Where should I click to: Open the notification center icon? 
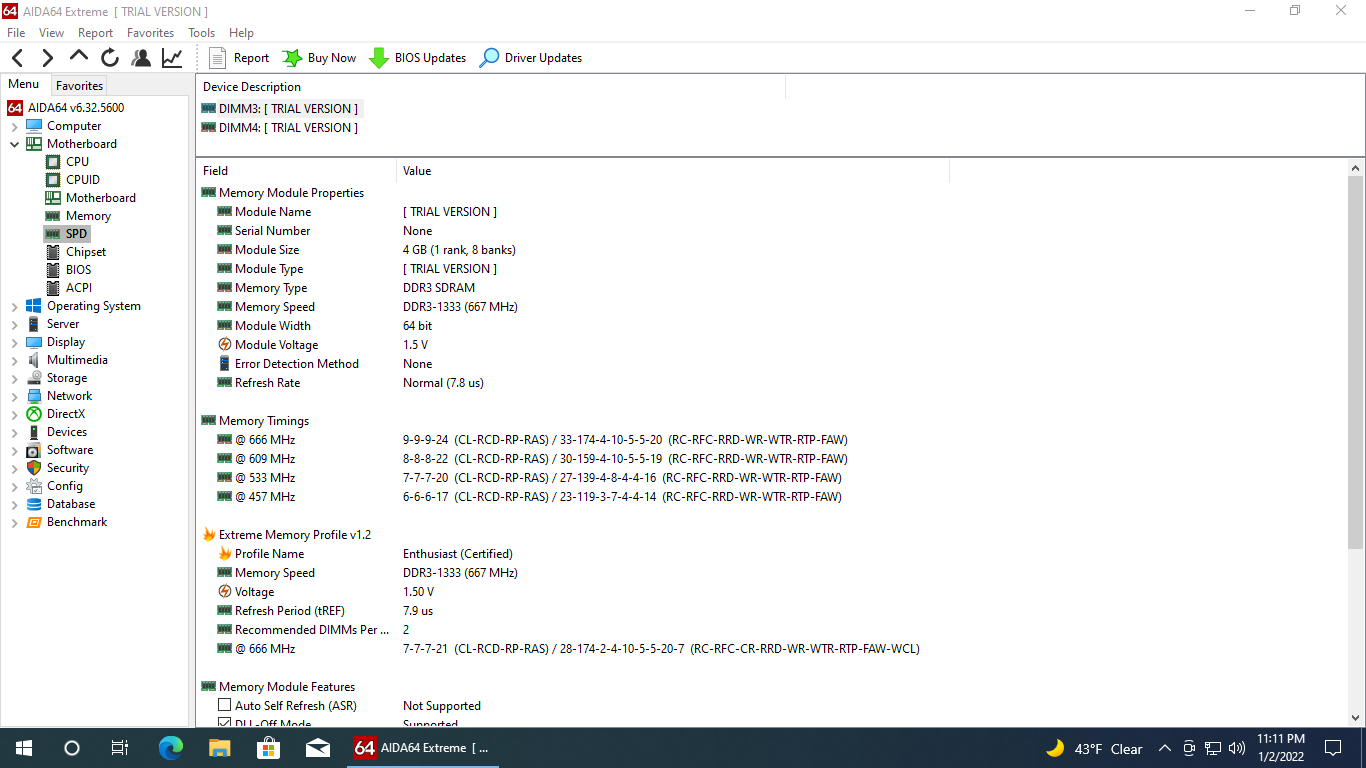(x=1333, y=748)
